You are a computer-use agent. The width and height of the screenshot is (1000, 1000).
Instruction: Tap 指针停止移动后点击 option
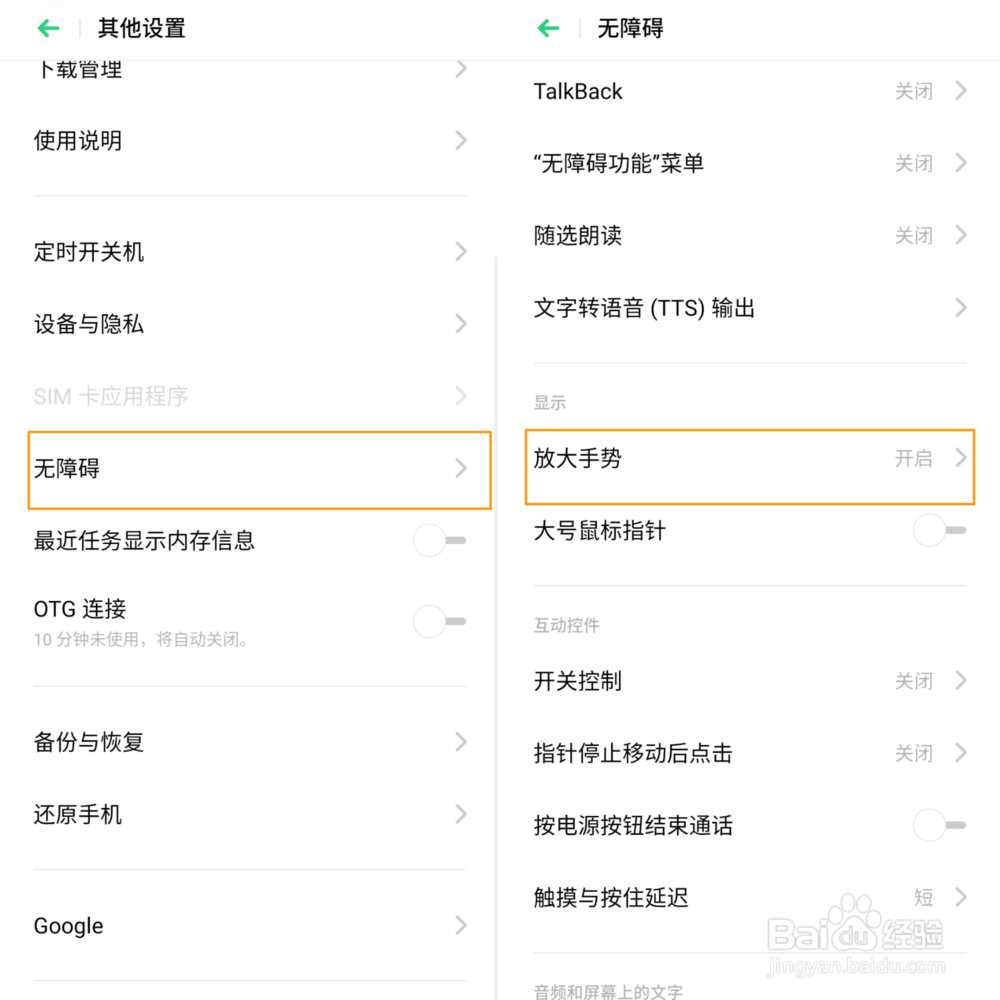[750, 753]
